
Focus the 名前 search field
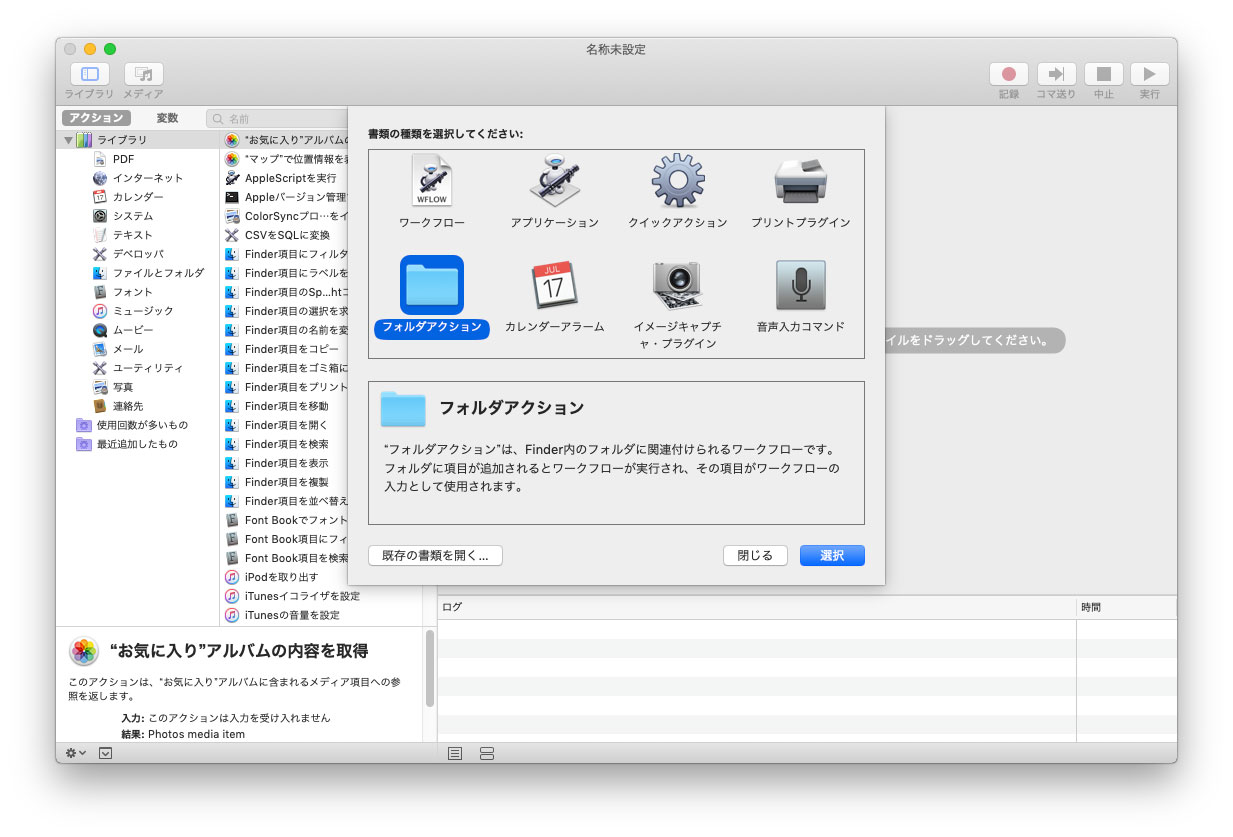pos(278,118)
